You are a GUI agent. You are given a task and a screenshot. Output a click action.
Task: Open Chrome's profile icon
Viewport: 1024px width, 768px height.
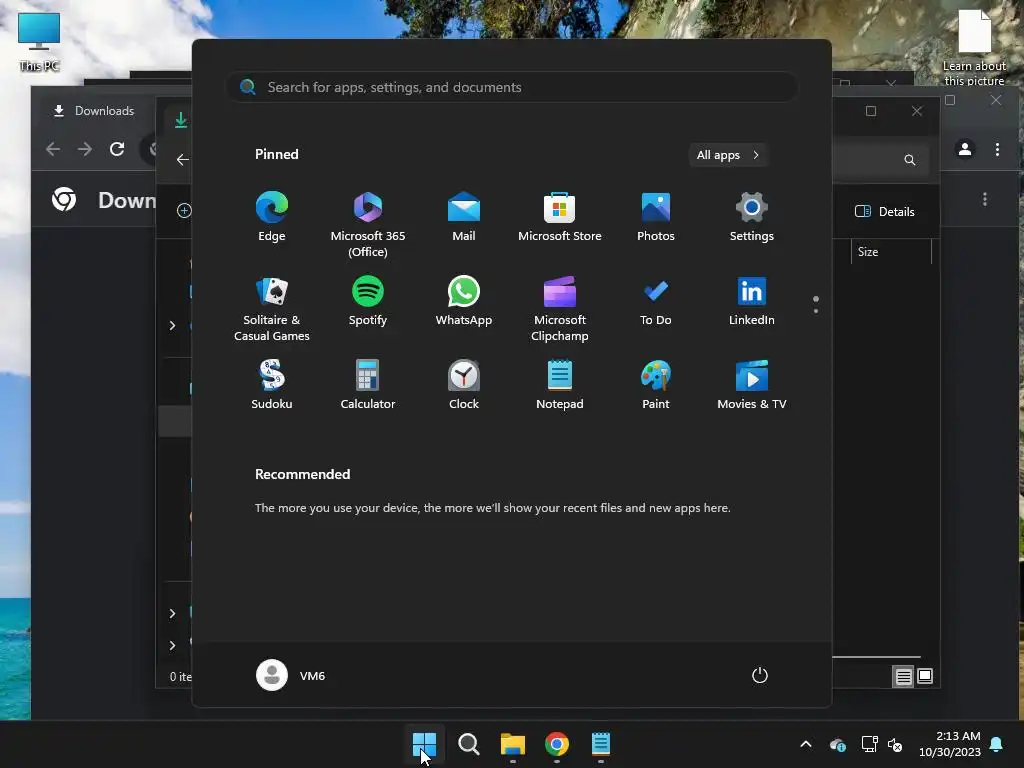coord(965,149)
